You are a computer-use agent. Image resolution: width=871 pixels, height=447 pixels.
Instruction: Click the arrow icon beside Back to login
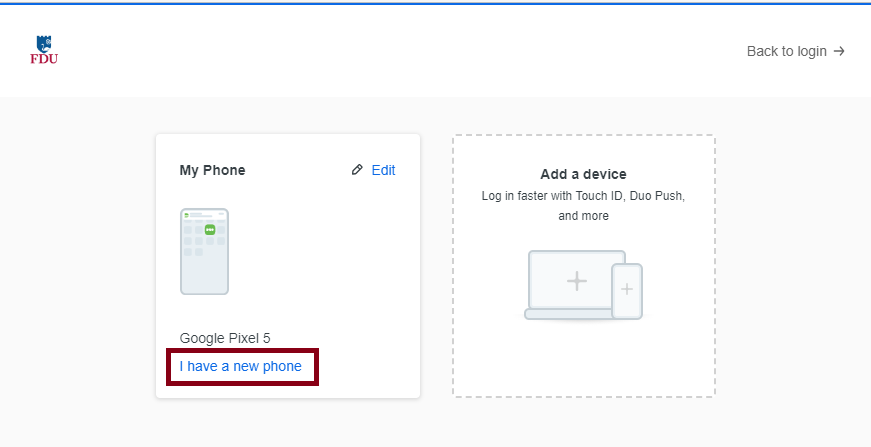tap(839, 51)
